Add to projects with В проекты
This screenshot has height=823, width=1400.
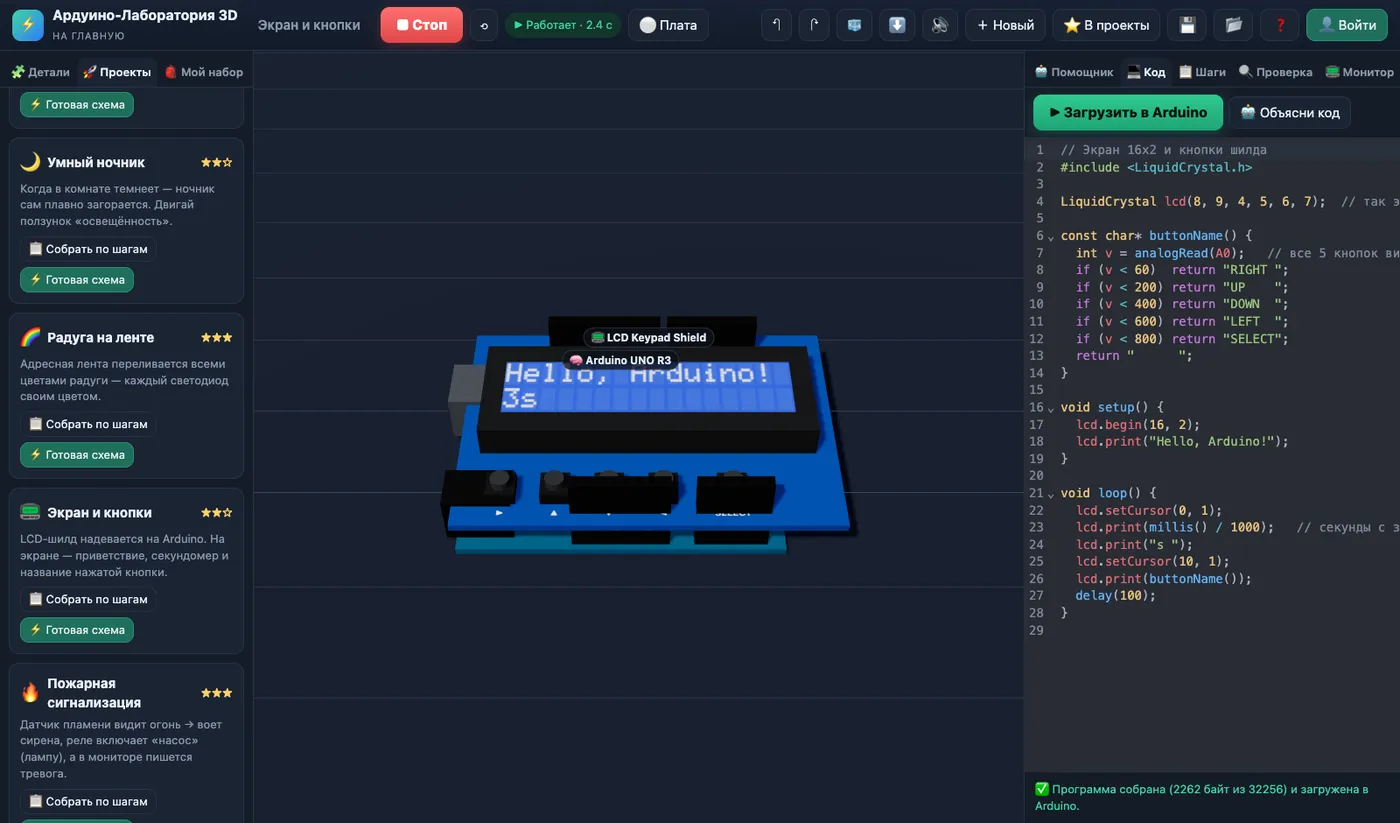click(x=1106, y=25)
